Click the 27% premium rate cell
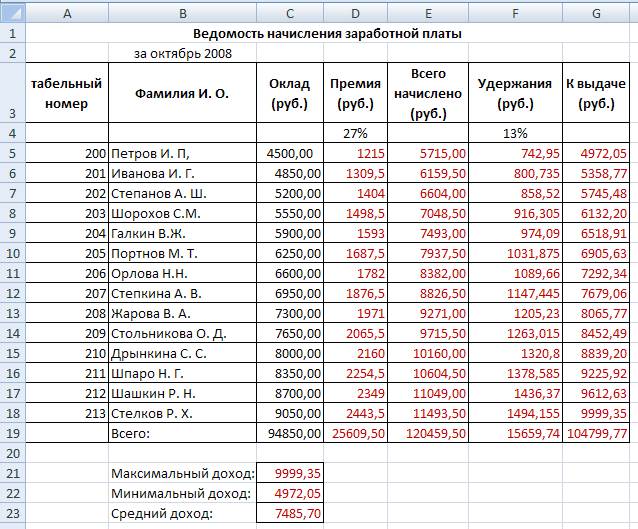The height and width of the screenshot is (529, 638). click(355, 132)
